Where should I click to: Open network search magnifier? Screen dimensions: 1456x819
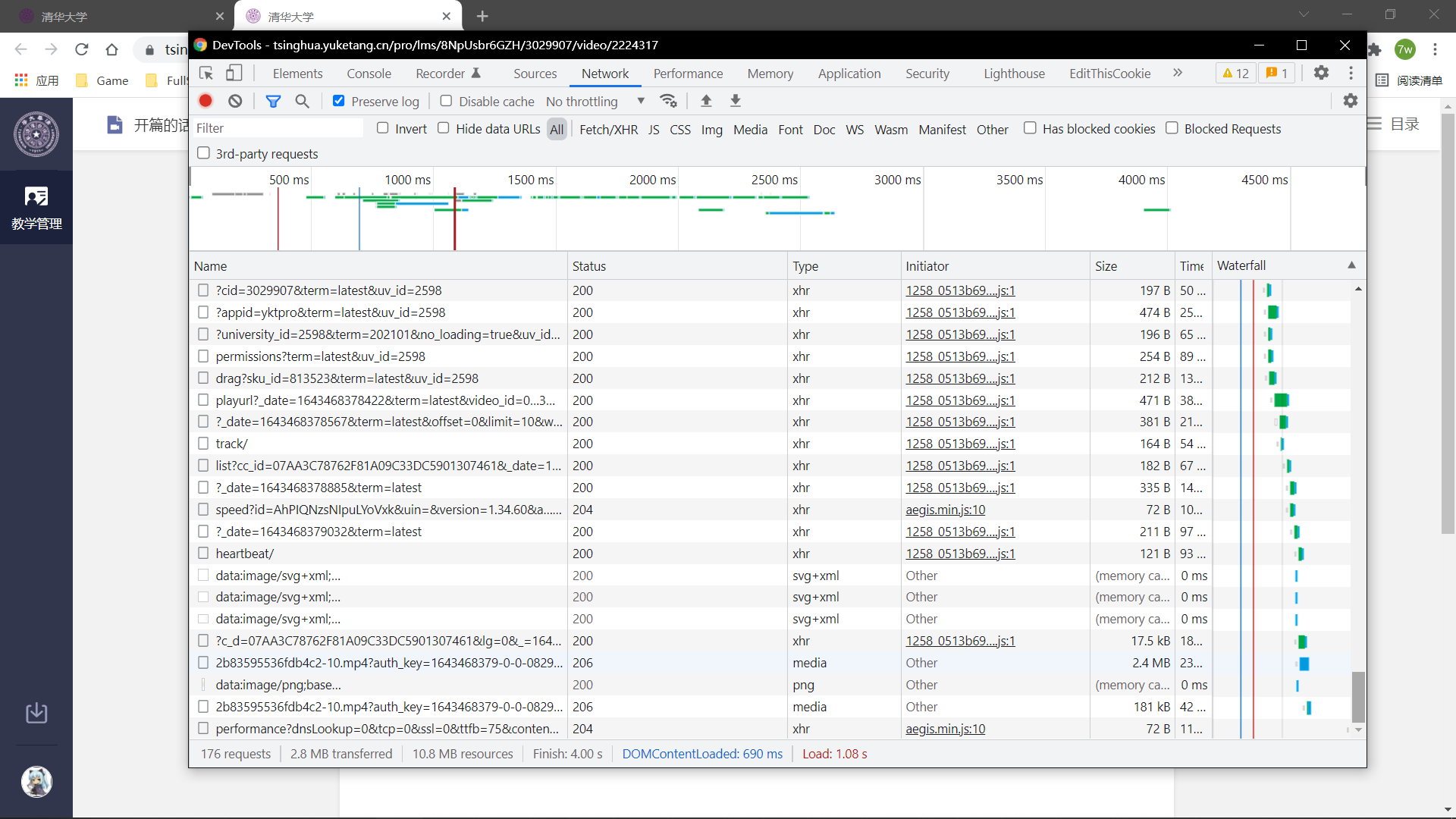pos(302,101)
